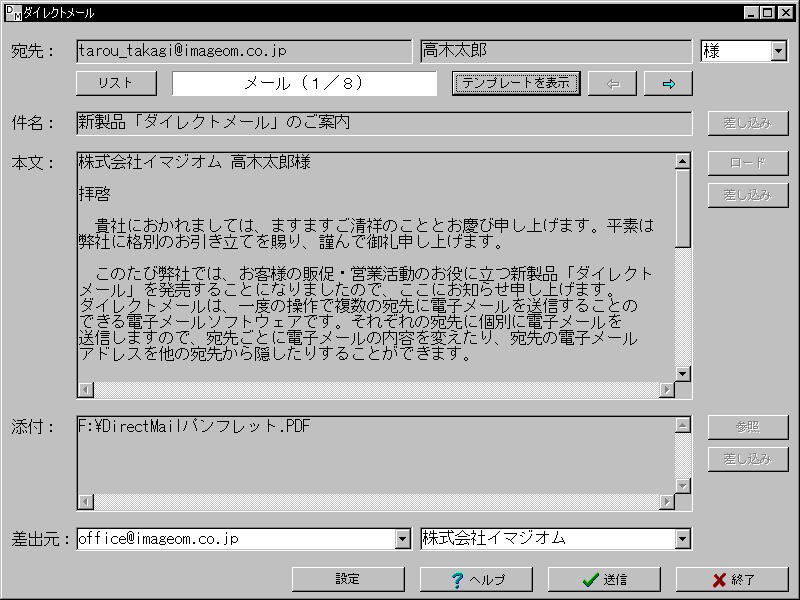Image resolution: width=800 pixels, height=600 pixels.
Task: Click ロード load button beside body
Action: [x=748, y=163]
